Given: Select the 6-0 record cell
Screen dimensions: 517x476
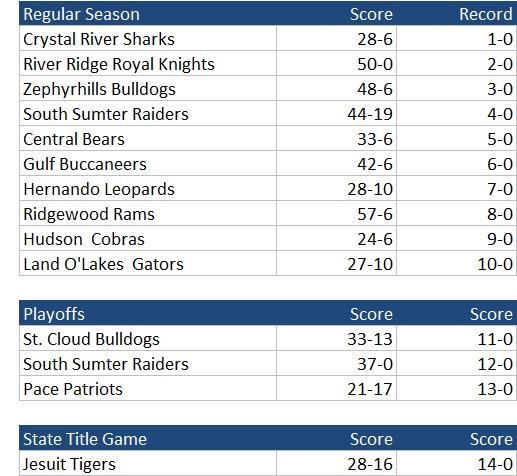Looking at the screenshot, I should pyautogui.click(x=457, y=163).
